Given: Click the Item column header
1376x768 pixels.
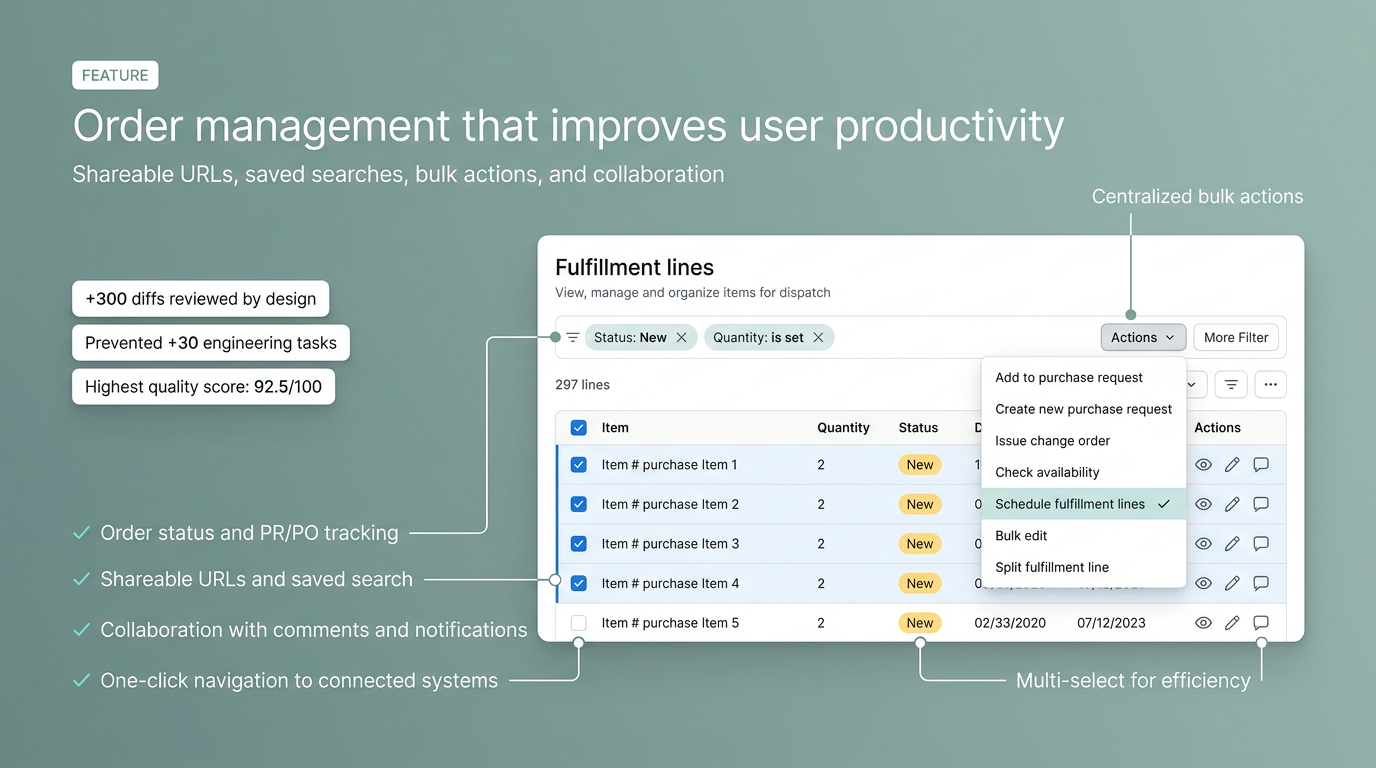Looking at the screenshot, I should tap(615, 428).
